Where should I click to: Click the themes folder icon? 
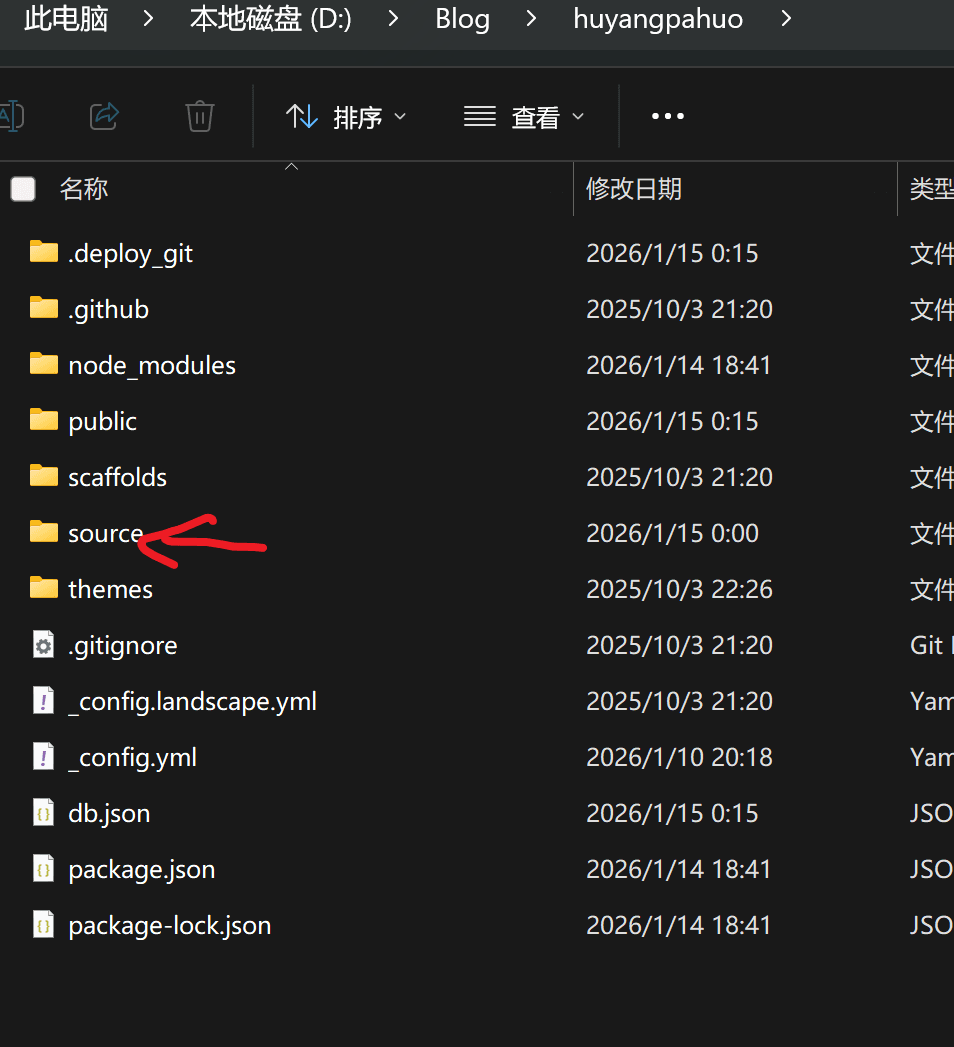pos(43,589)
